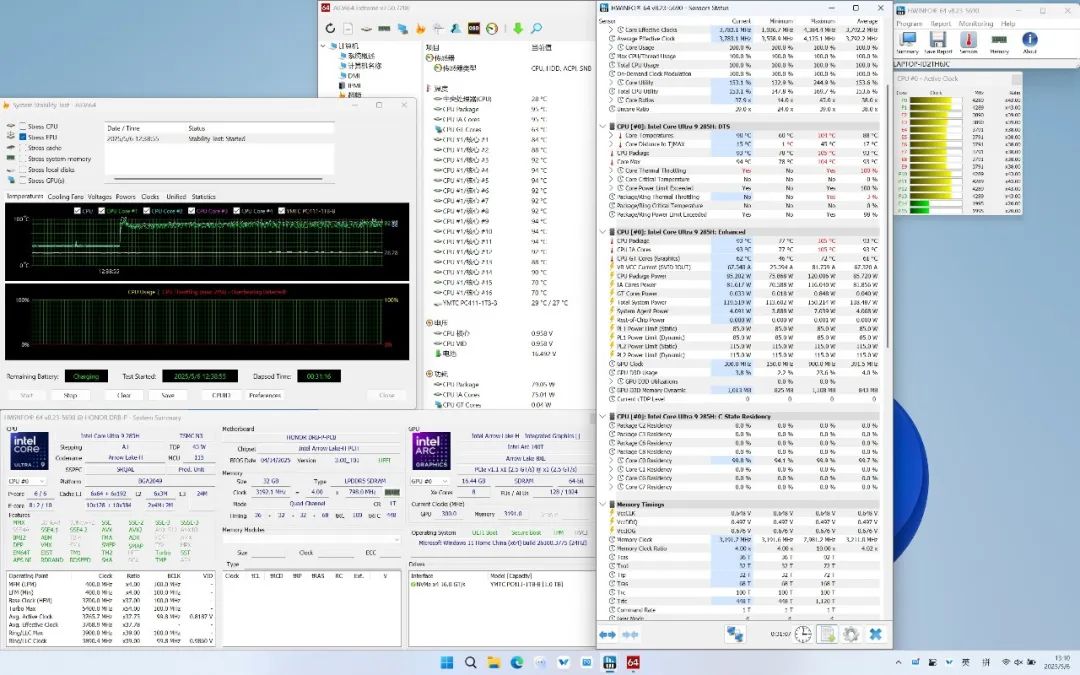
Task: Click Preferences button in stability test
Action: 265,395
